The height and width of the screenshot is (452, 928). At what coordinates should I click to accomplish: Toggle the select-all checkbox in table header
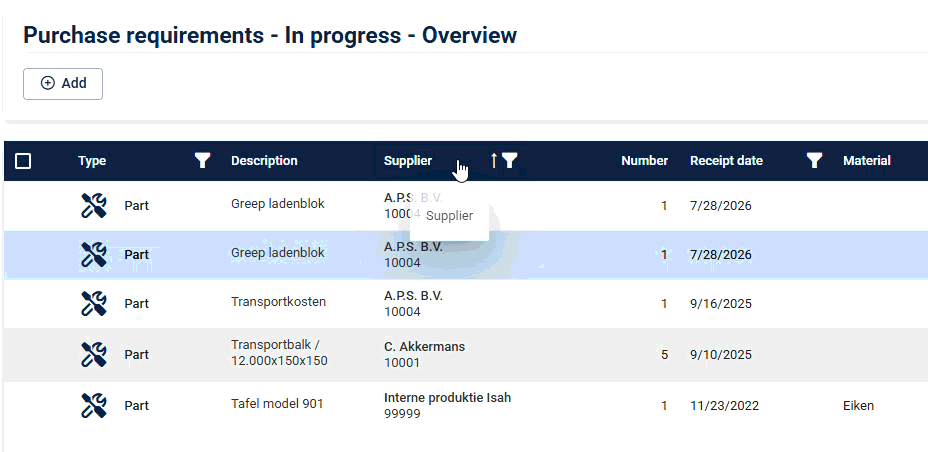point(24,161)
